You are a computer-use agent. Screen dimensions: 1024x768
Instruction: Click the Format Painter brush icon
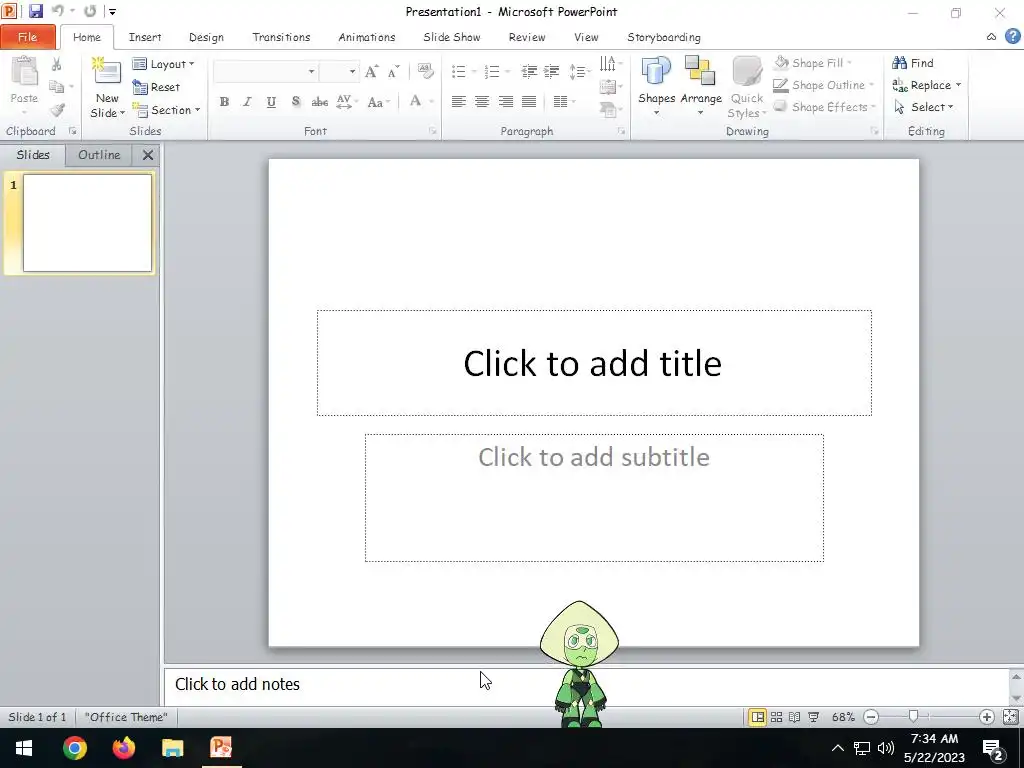[57, 109]
